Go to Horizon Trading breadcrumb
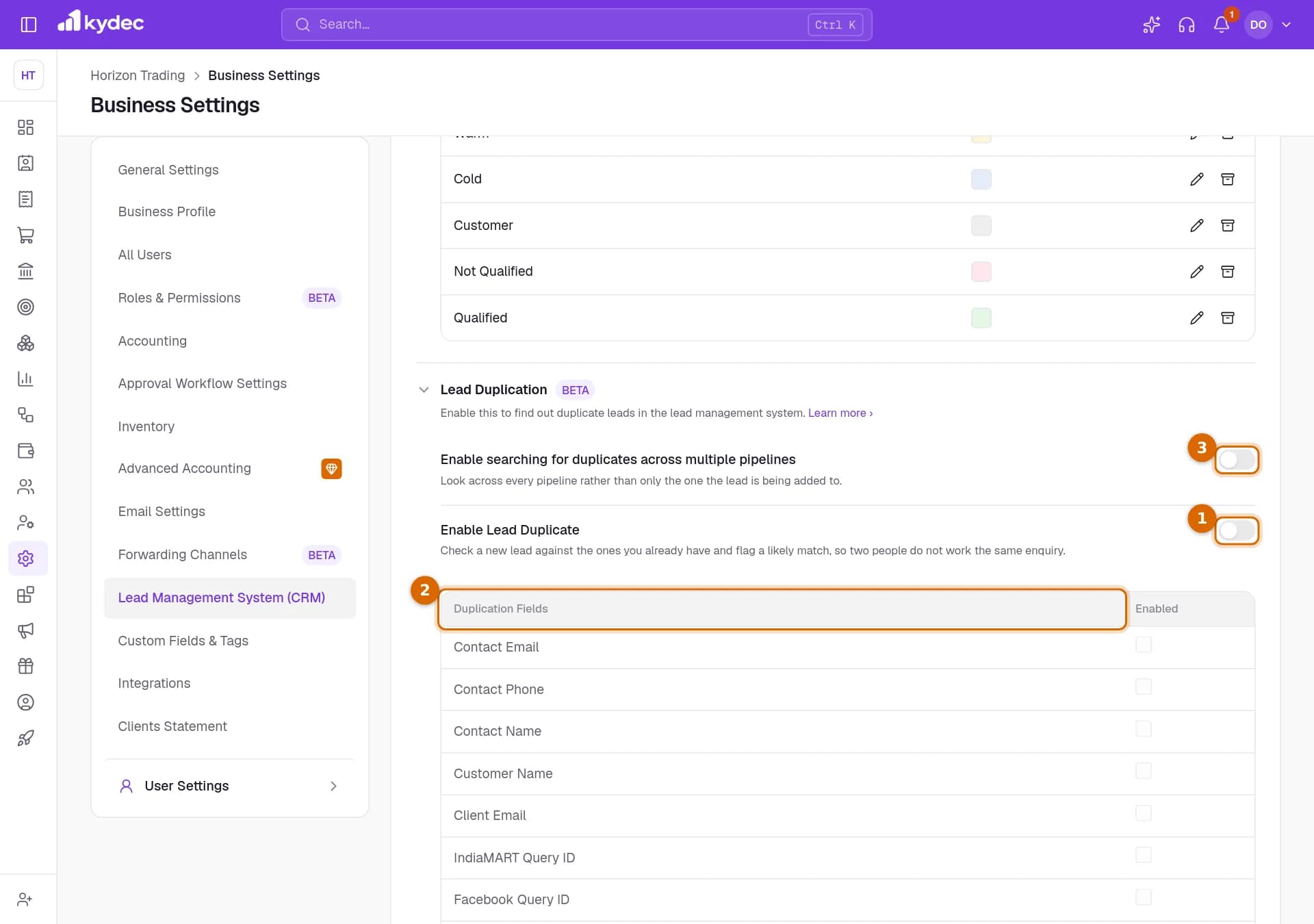This screenshot has height=924, width=1314. pos(138,75)
